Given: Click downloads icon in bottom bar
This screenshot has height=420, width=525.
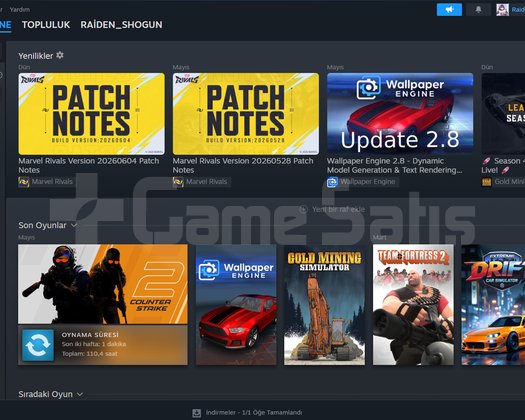Looking at the screenshot, I should (197, 413).
